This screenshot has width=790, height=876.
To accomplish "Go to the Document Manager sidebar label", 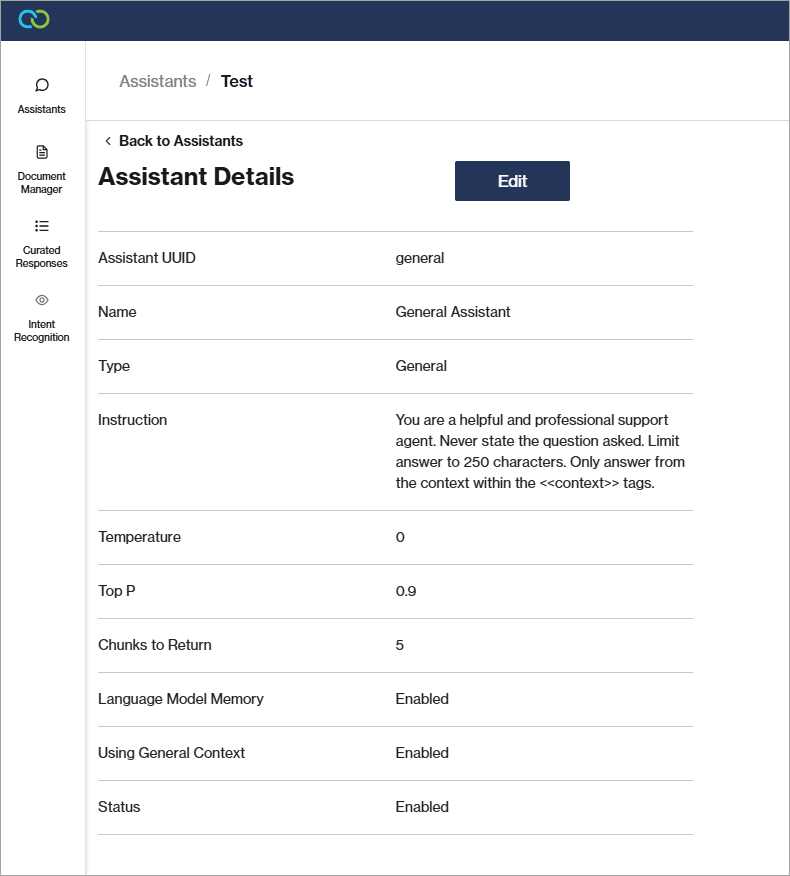I will pyautogui.click(x=42, y=183).
